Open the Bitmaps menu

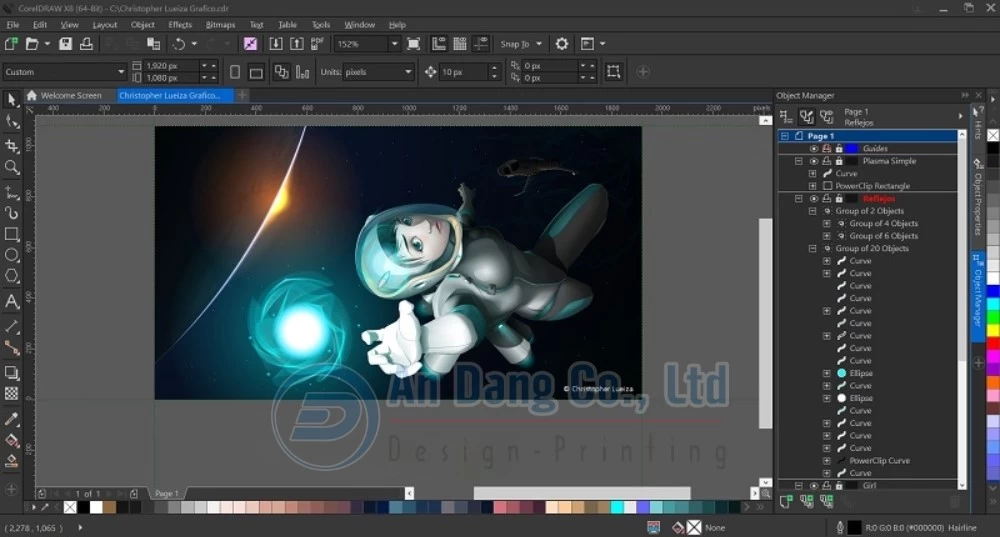(221, 25)
